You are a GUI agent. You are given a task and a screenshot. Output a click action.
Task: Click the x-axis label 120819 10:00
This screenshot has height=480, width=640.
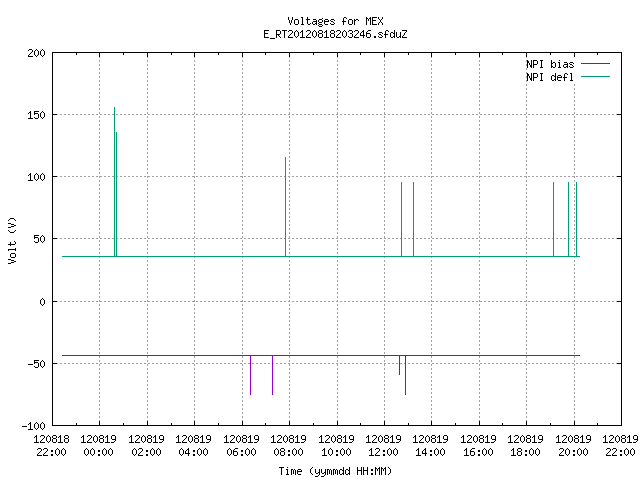(336, 446)
